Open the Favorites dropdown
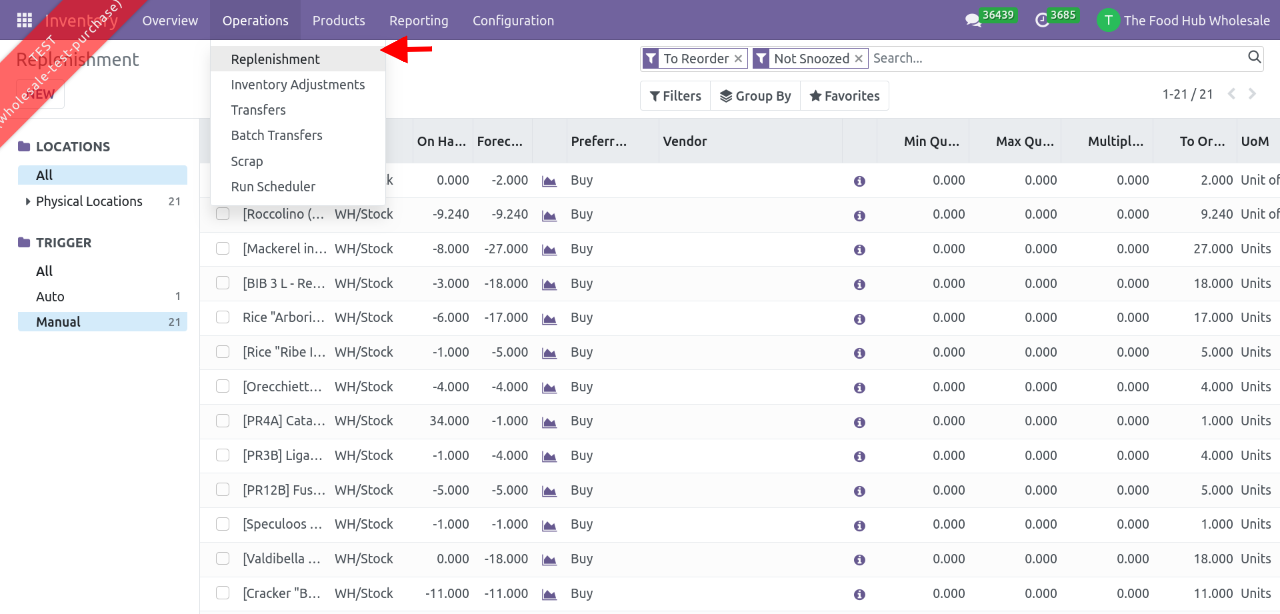The height and width of the screenshot is (614, 1280). [x=844, y=96]
